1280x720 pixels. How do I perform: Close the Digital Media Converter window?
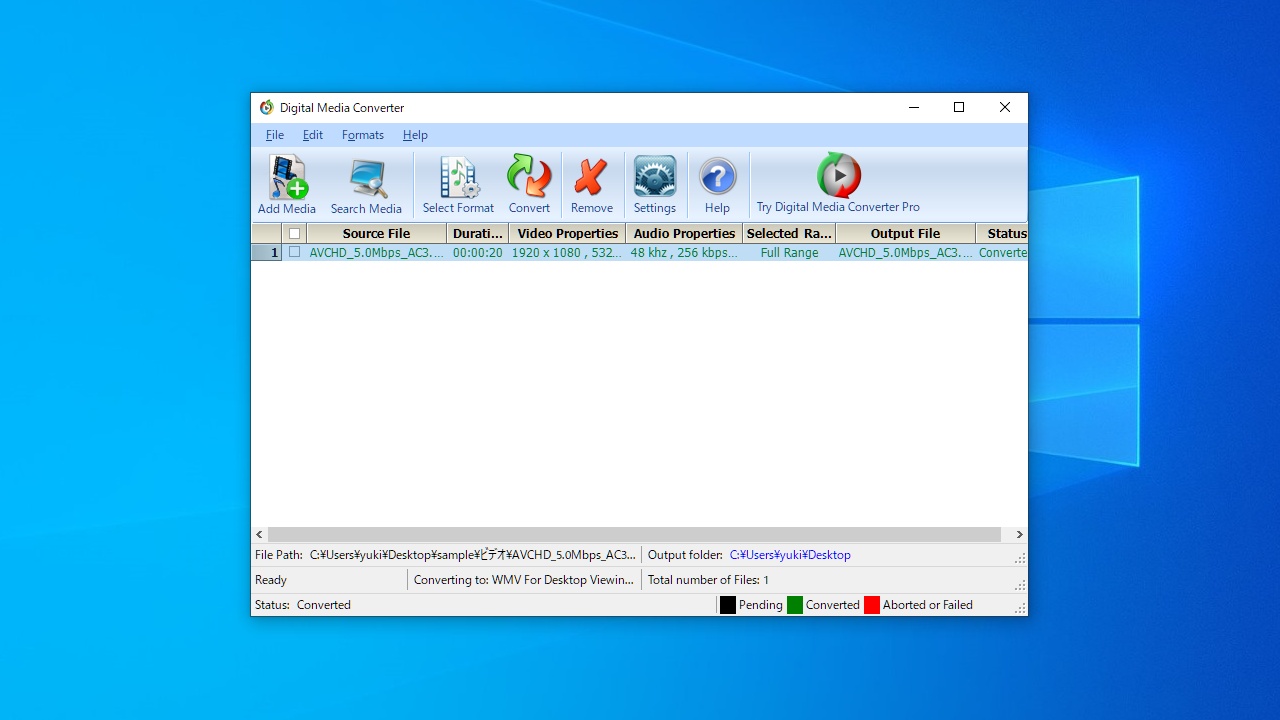click(1005, 108)
